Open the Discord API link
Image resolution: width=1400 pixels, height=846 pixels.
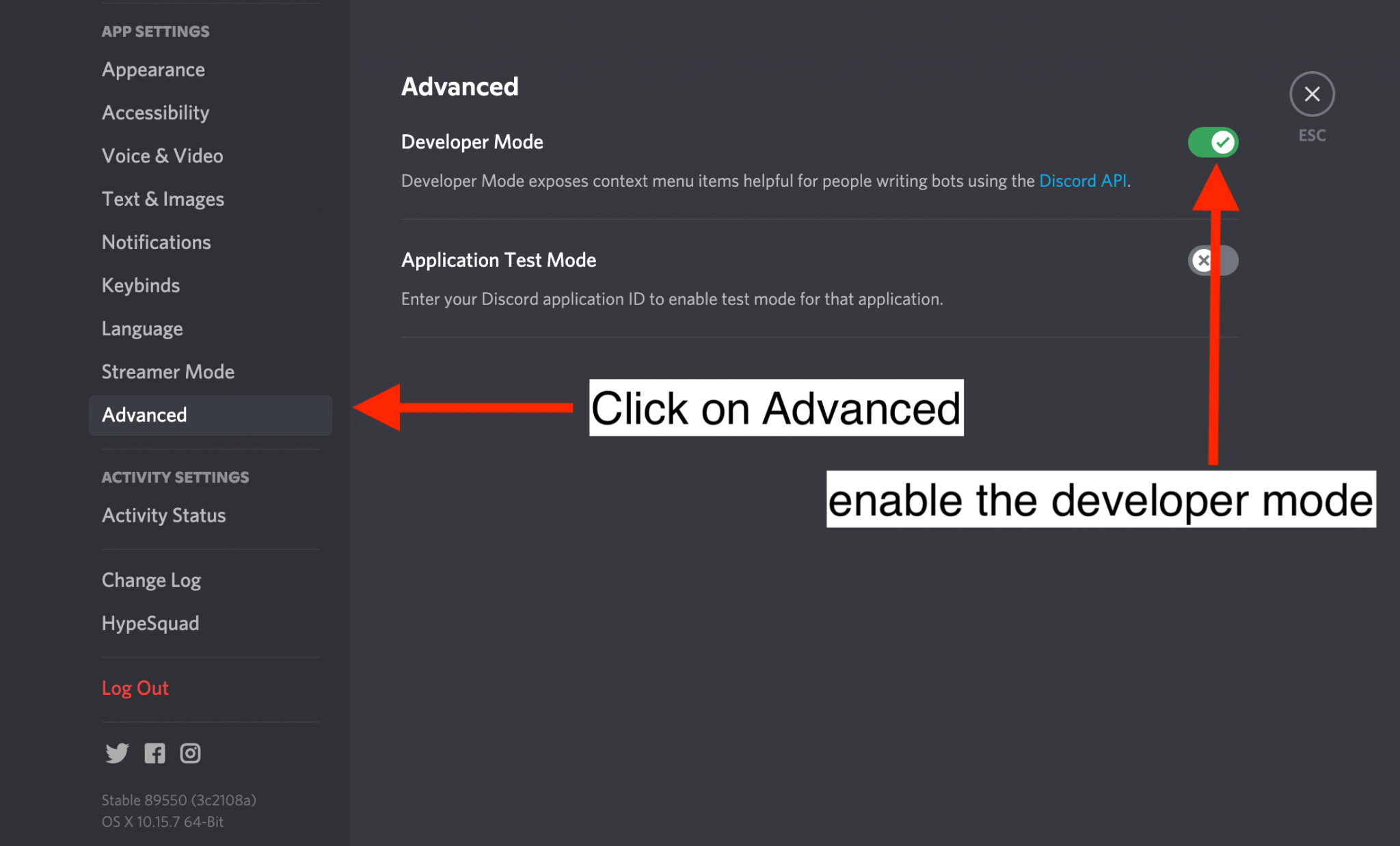(x=1083, y=181)
